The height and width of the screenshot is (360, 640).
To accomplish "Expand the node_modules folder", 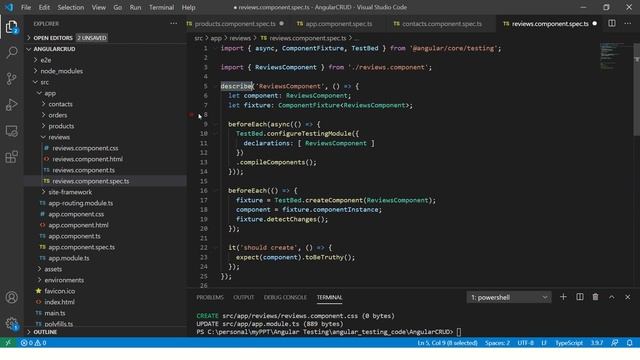I will point(105,71).
